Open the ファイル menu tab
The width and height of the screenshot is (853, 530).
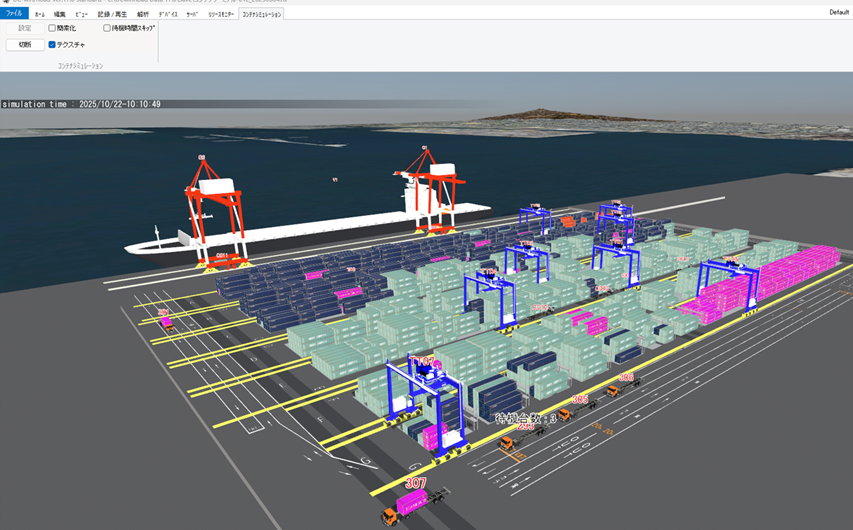pos(14,15)
